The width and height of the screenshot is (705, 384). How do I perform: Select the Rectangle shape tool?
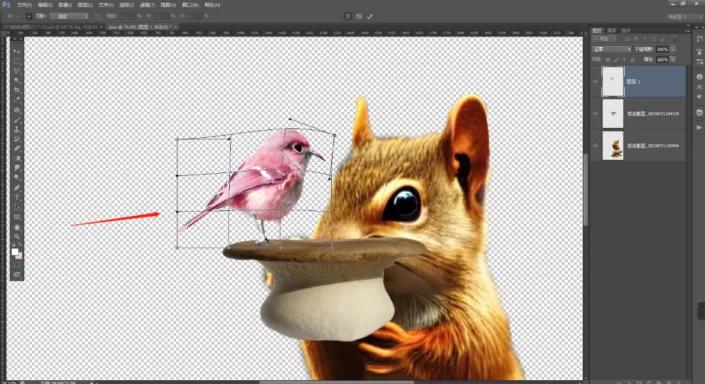17,217
